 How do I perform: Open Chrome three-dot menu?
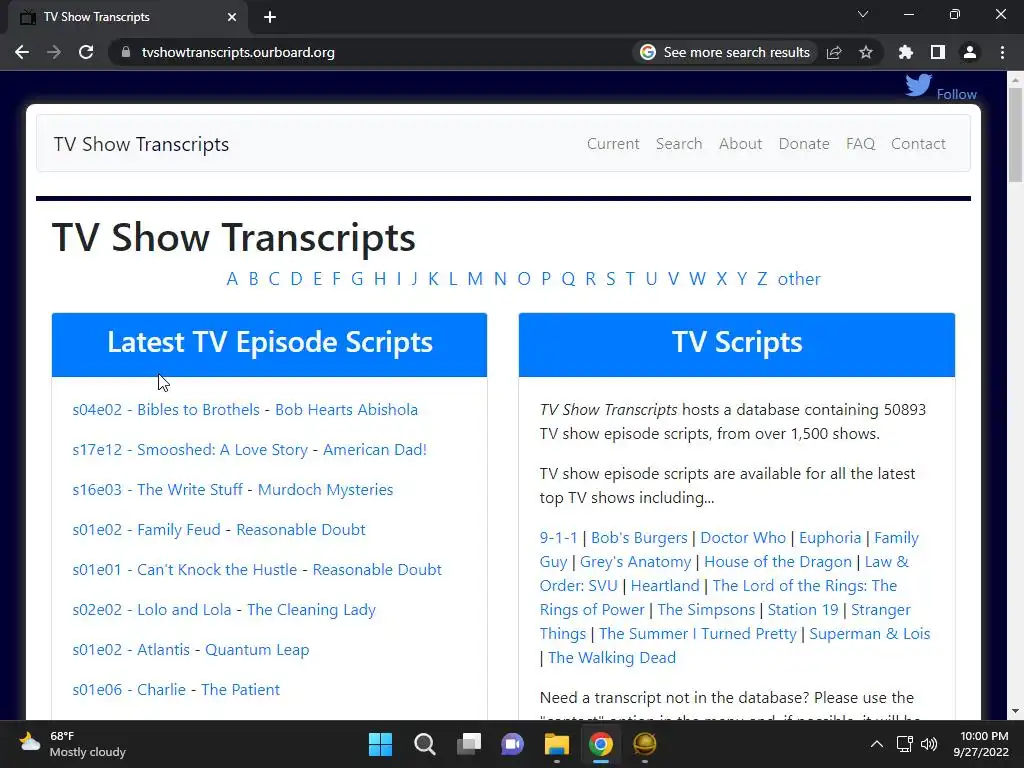tap(1002, 52)
